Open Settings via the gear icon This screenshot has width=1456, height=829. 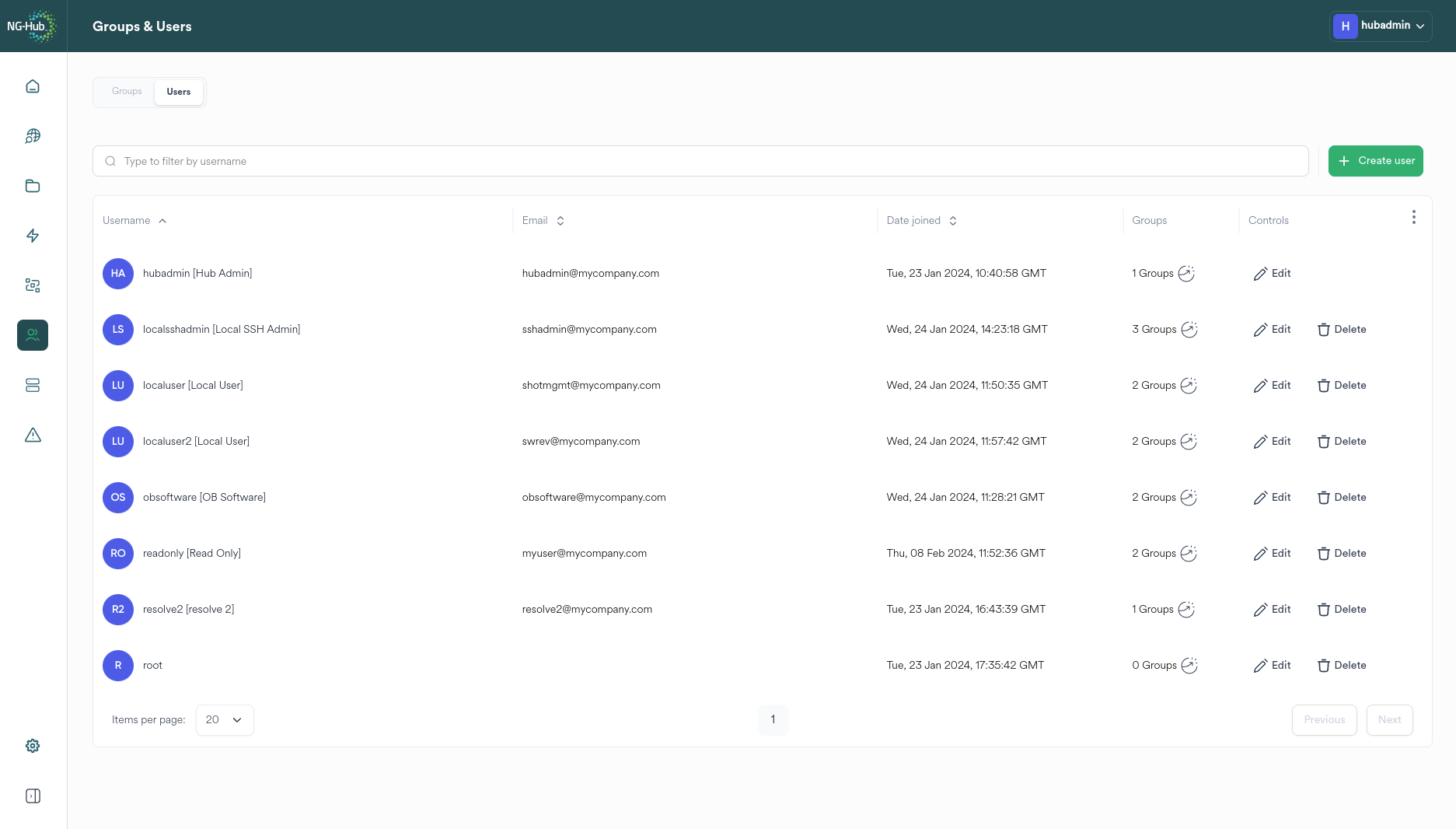(x=33, y=745)
